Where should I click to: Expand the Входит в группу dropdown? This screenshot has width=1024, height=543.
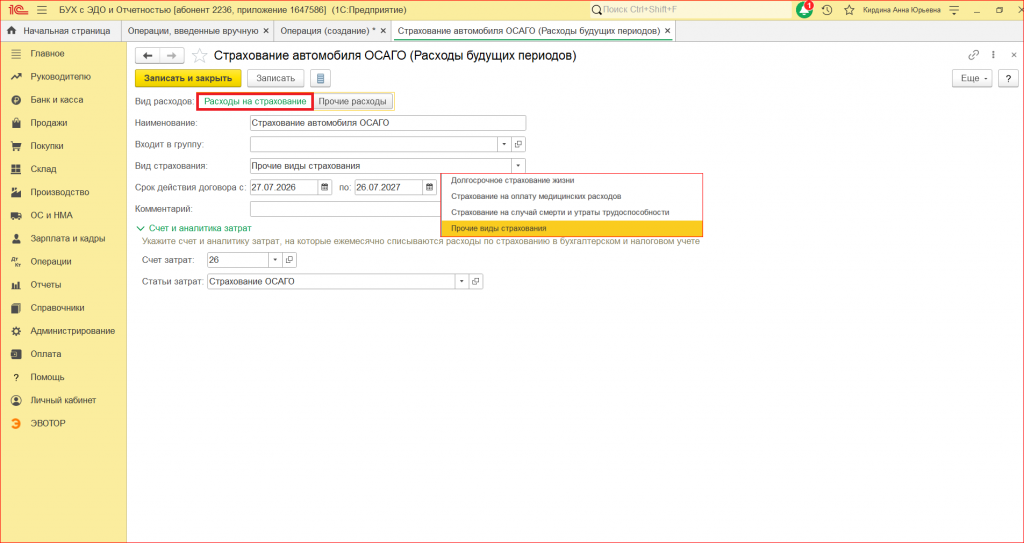505,144
